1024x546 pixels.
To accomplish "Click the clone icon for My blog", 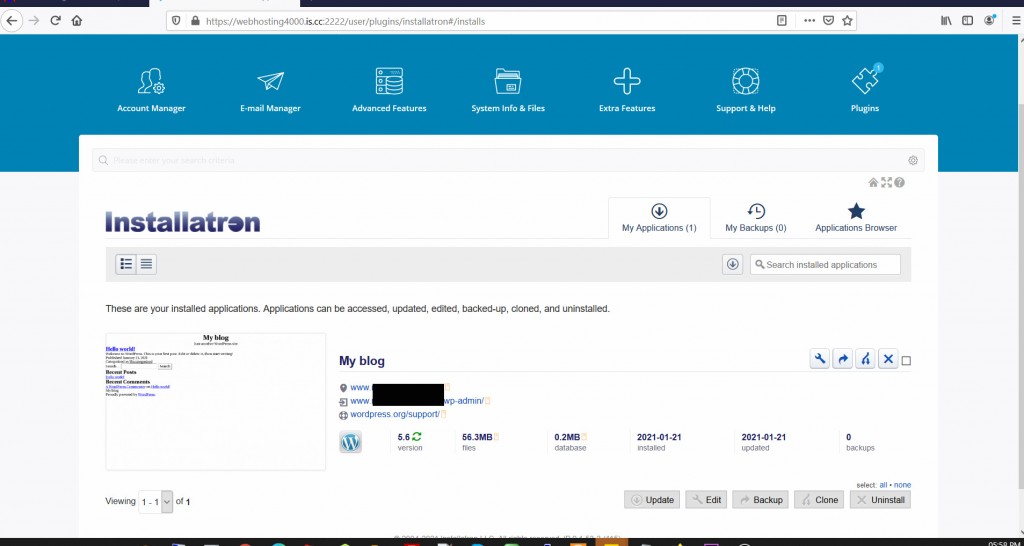I will pyautogui.click(x=865, y=359).
